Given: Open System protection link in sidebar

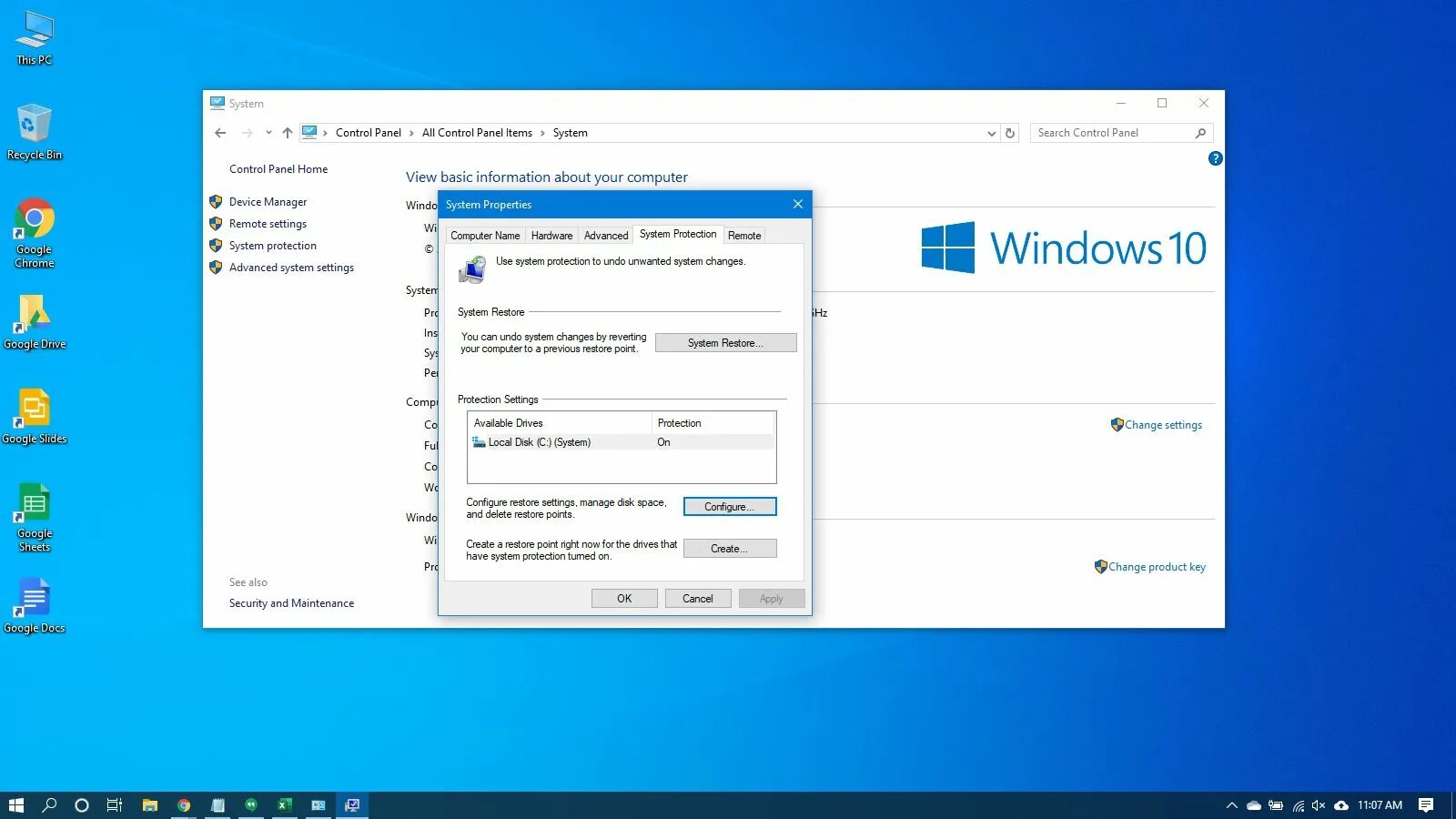Looking at the screenshot, I should (x=273, y=246).
